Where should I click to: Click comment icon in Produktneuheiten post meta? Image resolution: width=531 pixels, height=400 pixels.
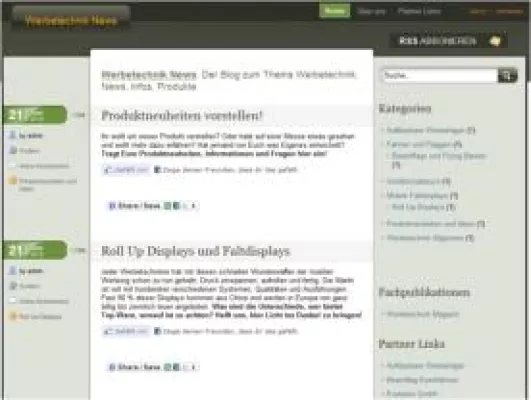[x=13, y=165]
